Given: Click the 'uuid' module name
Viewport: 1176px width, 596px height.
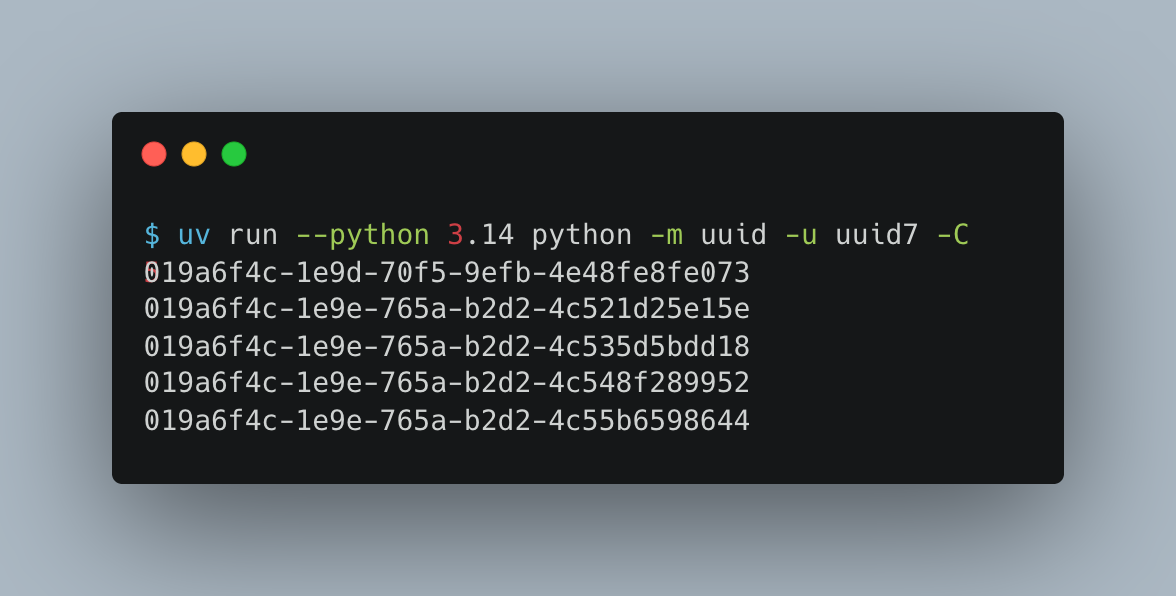Looking at the screenshot, I should point(733,235).
